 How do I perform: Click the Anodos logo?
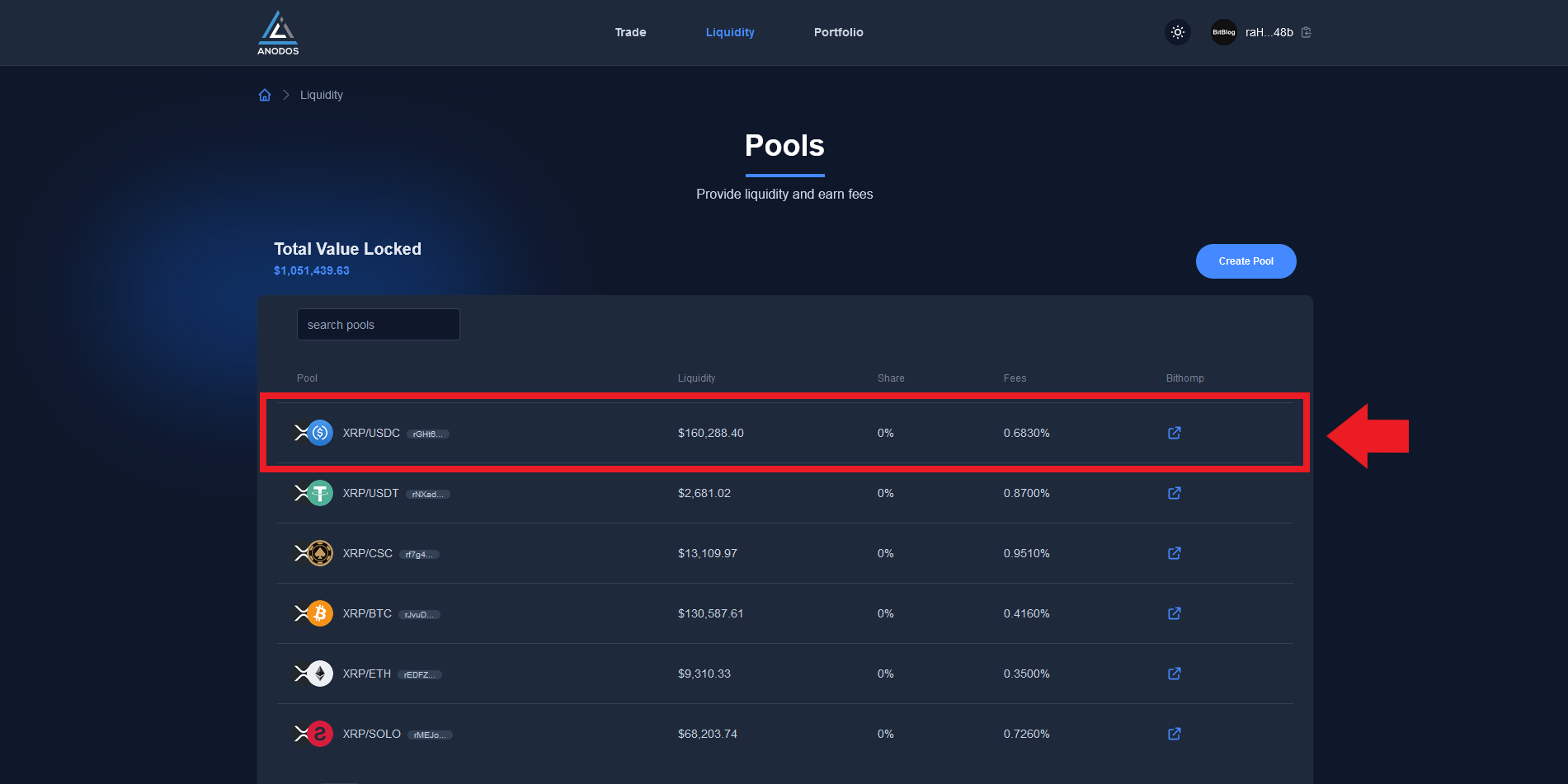(278, 33)
